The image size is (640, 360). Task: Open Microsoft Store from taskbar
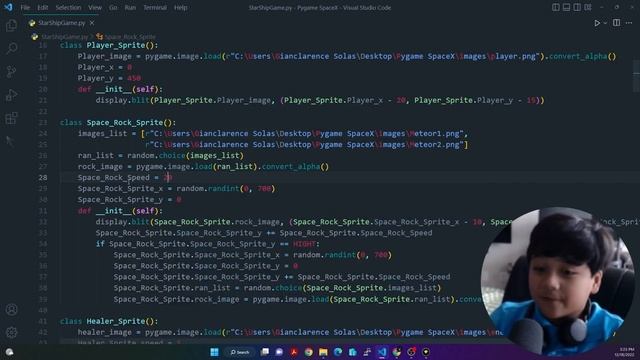pyautogui.click(x=353, y=352)
